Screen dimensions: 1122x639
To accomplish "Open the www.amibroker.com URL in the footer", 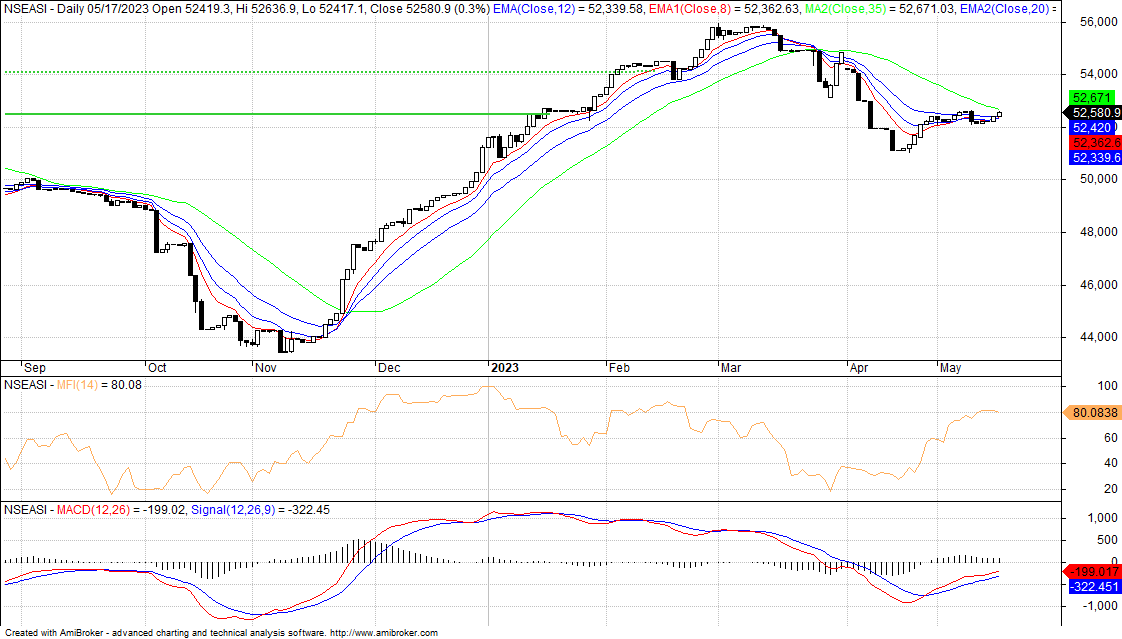I will tap(384, 633).
